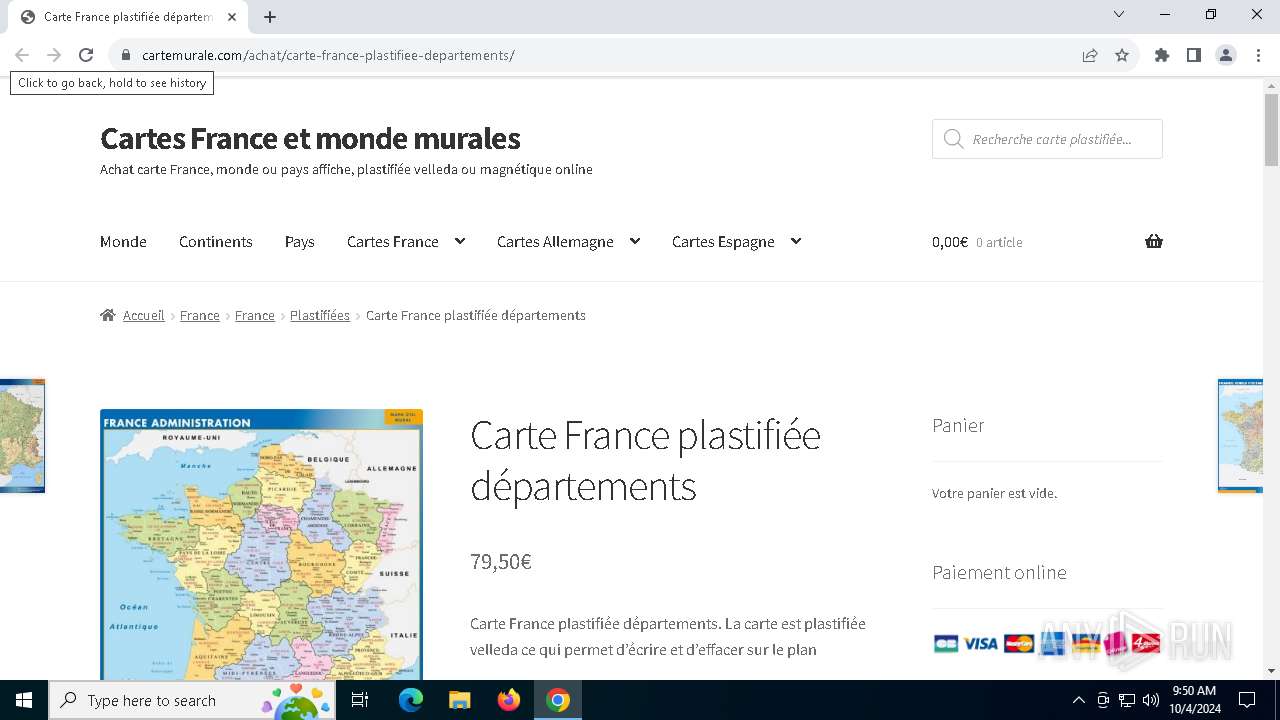
Task: Click the home icon in breadcrumbs
Action: 108,315
